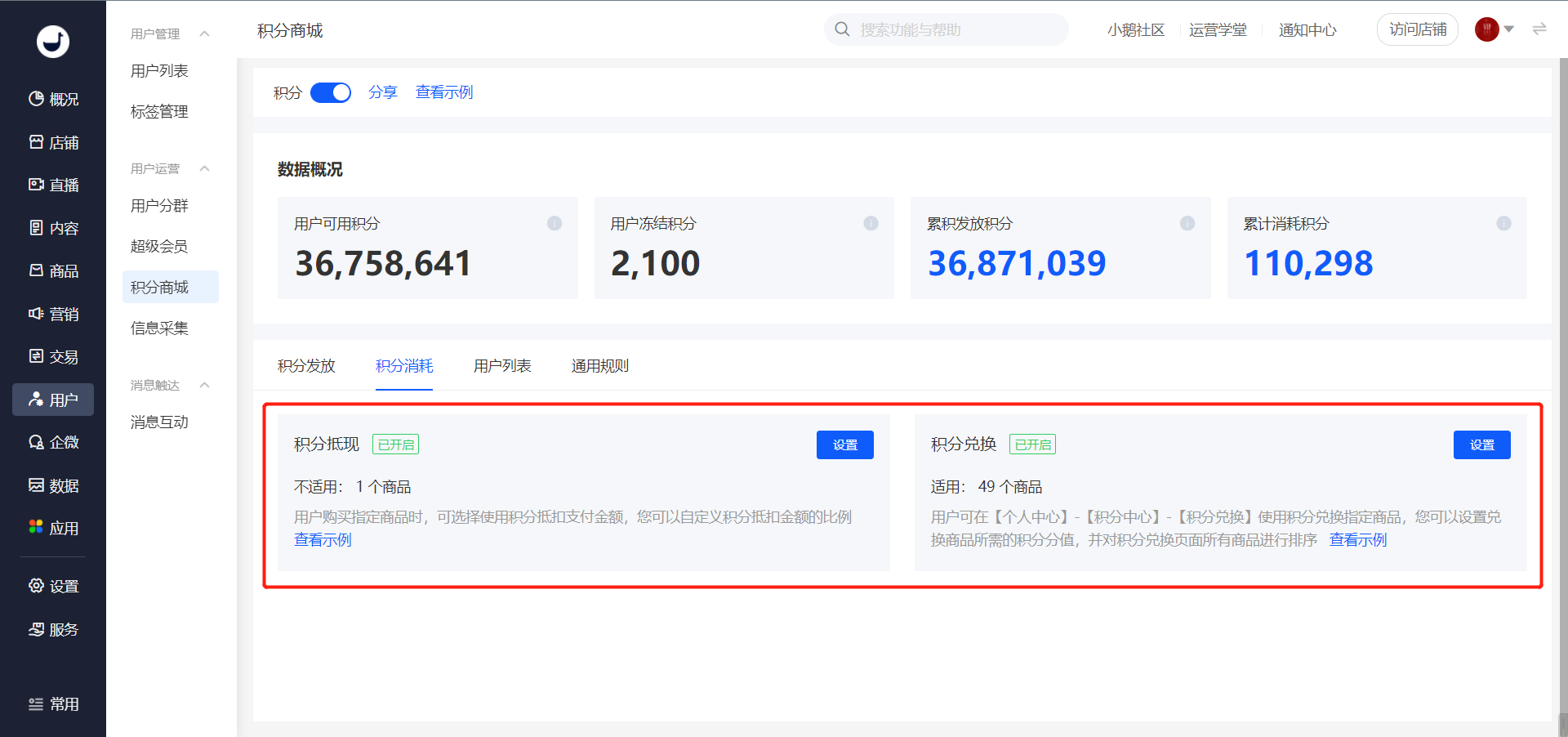
Task: Open the 直播 live broadcast sidebar item
Action: [x=53, y=185]
